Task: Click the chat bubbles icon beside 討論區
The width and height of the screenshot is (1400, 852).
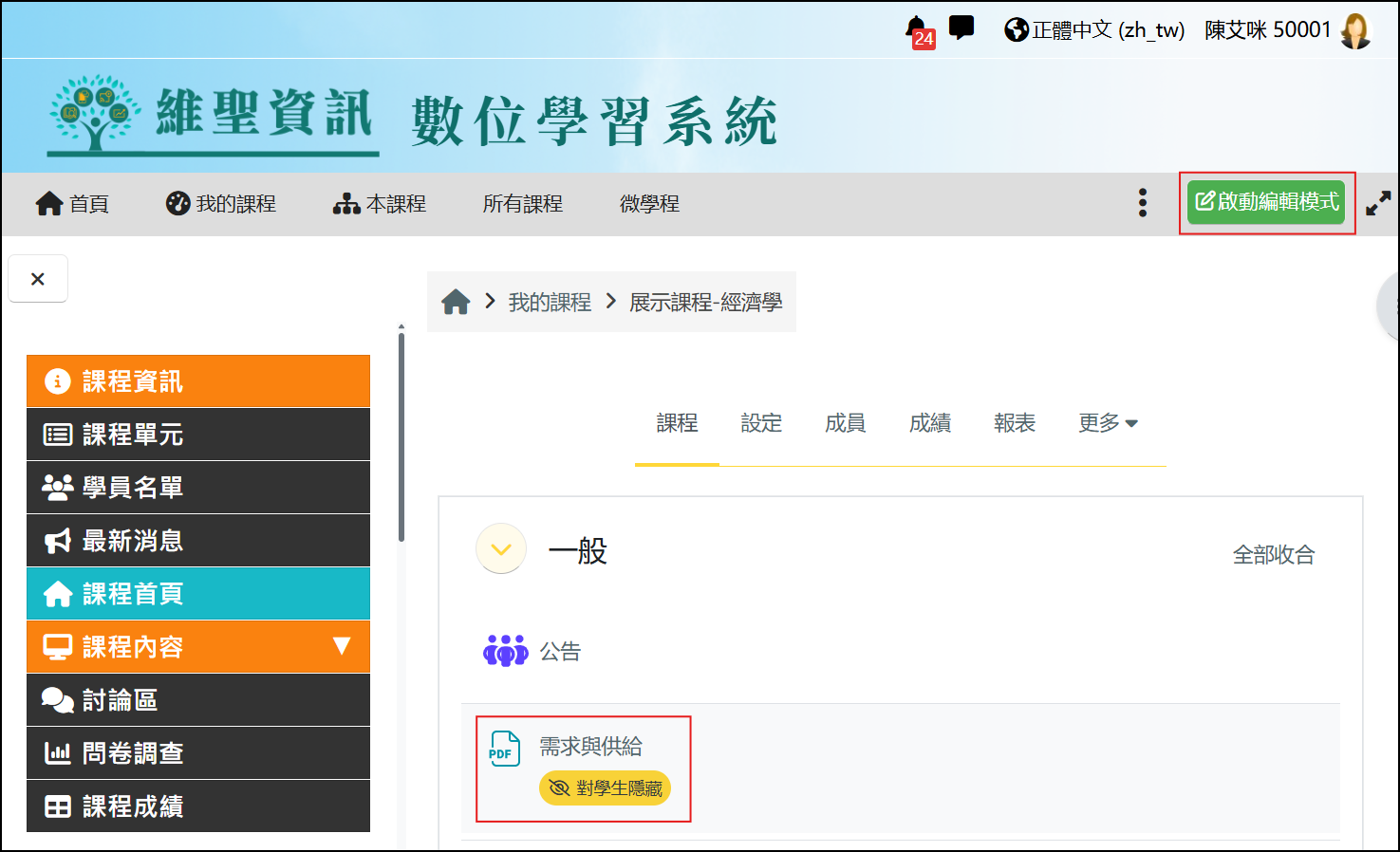Action: (58, 700)
